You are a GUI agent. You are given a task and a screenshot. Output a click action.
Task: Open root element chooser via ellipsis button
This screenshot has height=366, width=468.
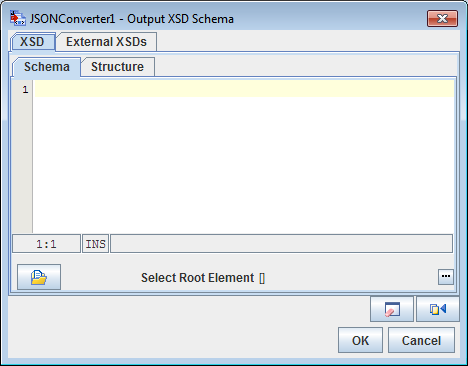(x=446, y=277)
